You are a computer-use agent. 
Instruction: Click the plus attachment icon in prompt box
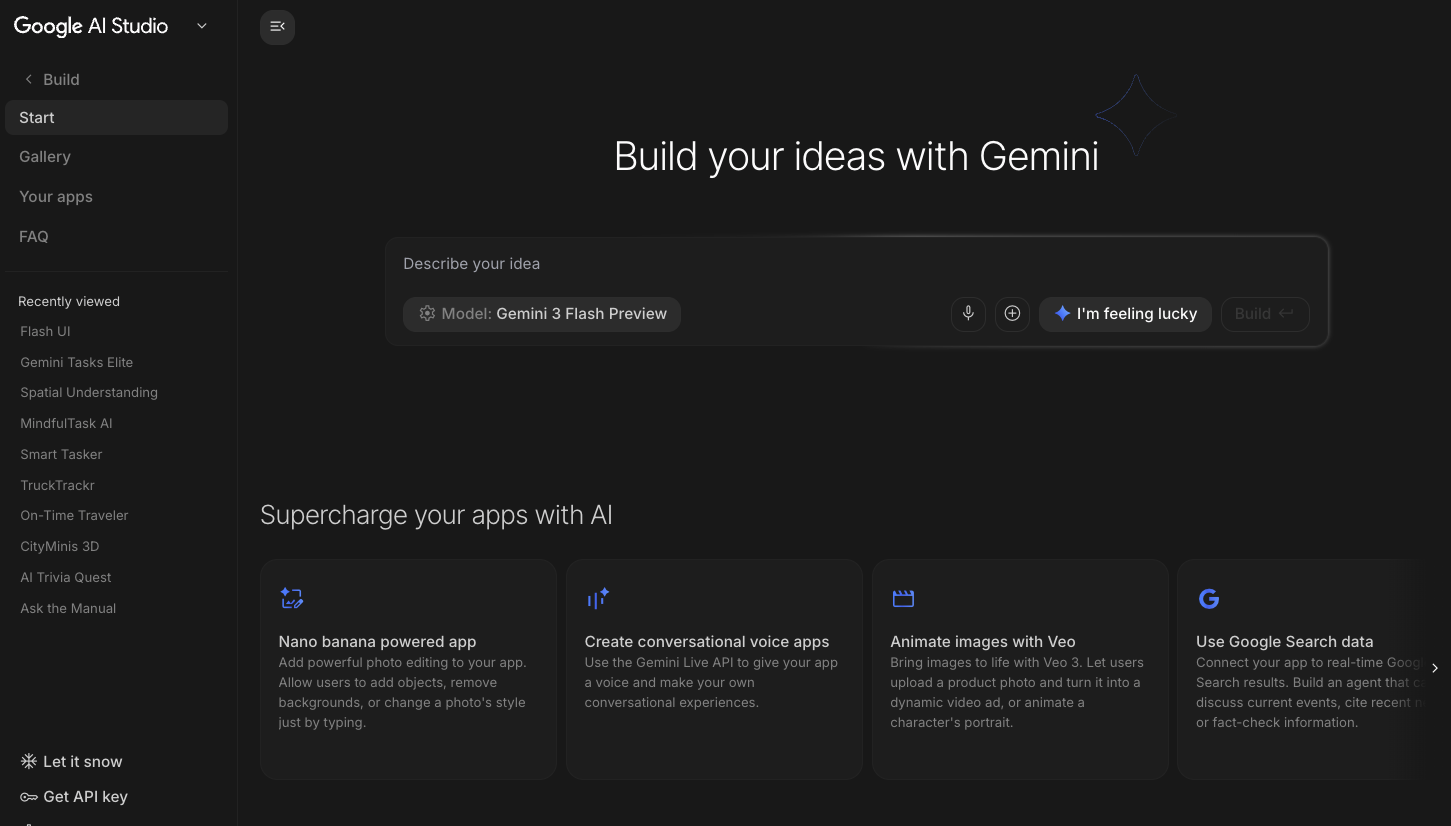pos(1012,314)
